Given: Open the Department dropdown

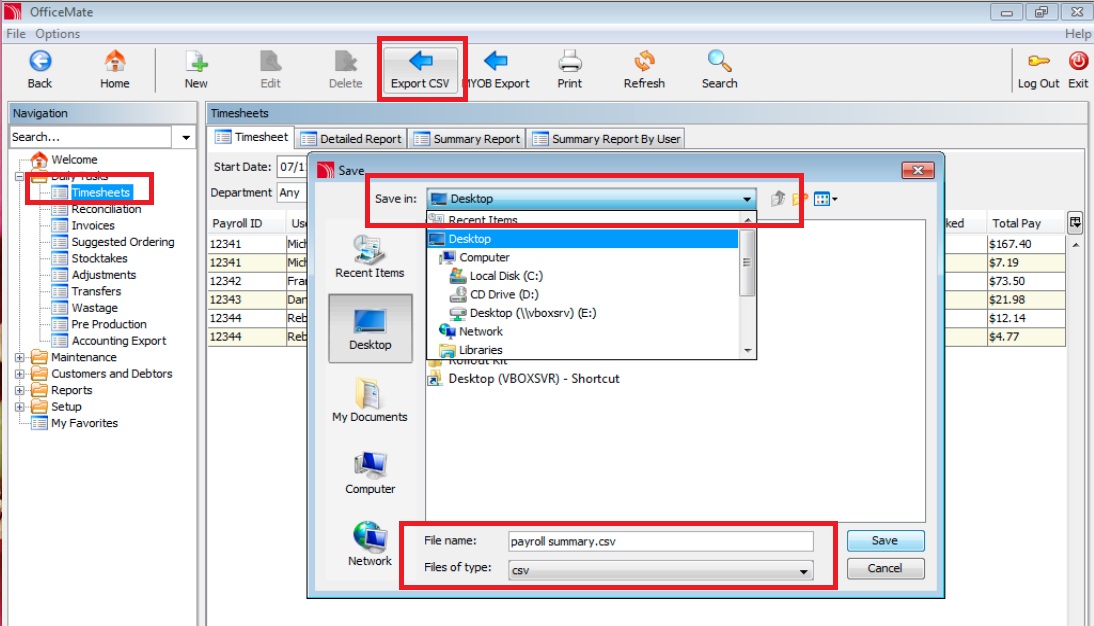Looking at the screenshot, I should [x=292, y=193].
